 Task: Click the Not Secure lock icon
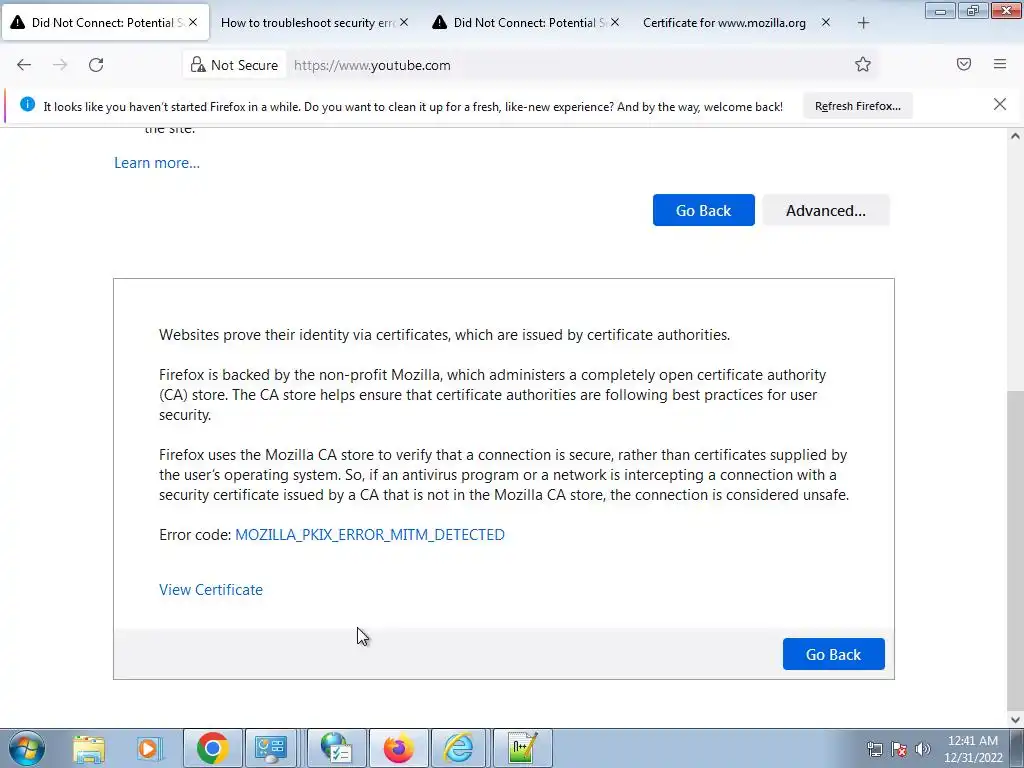(x=198, y=65)
